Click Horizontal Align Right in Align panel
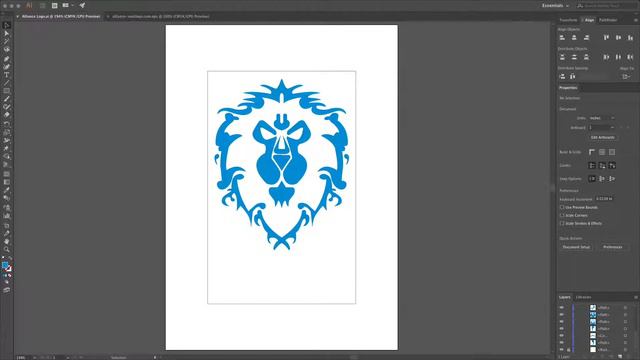This screenshot has height=360, width=640. click(587, 38)
